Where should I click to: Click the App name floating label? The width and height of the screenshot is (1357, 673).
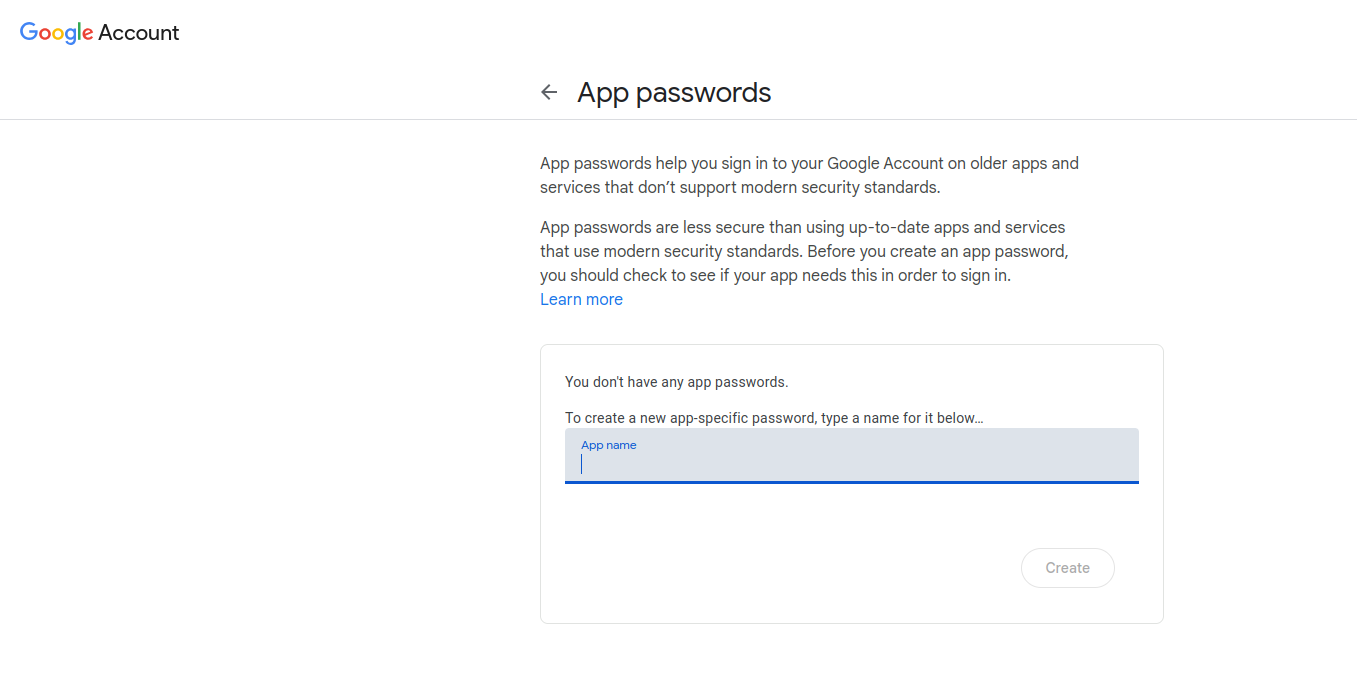point(608,444)
